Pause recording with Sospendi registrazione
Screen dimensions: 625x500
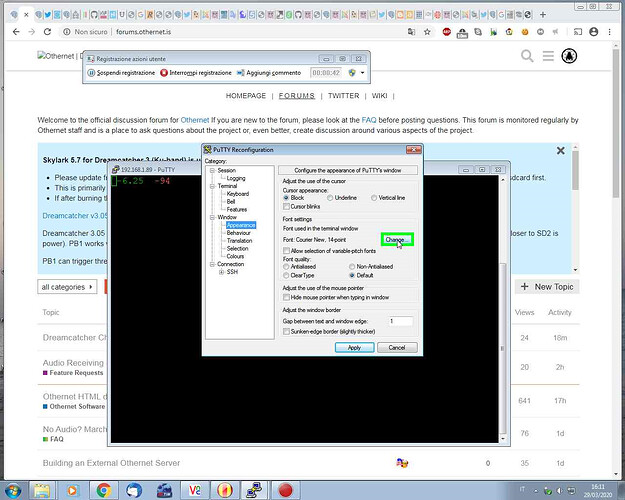click(x=121, y=73)
